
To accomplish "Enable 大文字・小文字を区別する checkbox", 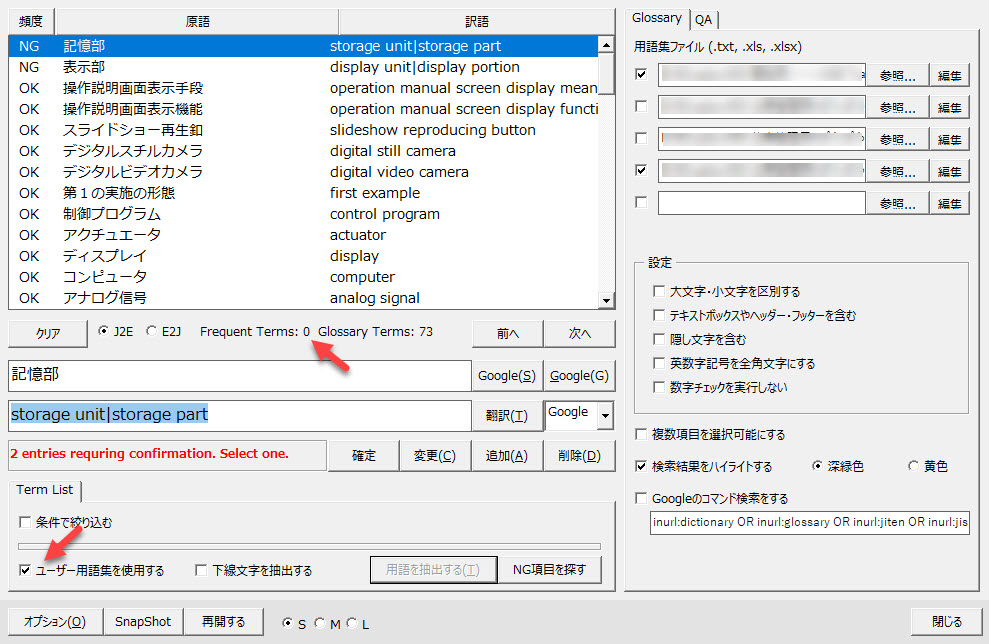I will [x=658, y=292].
